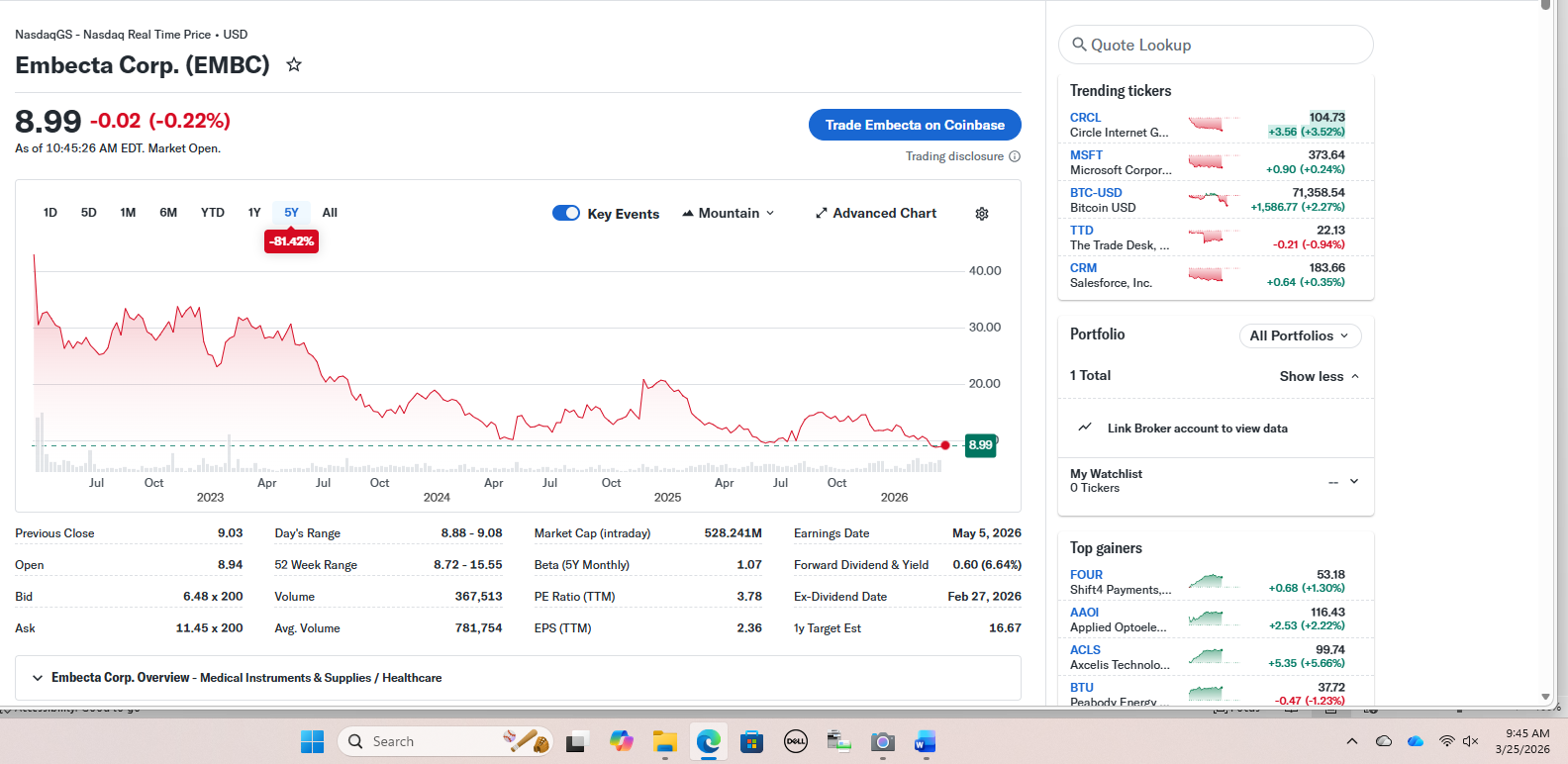Open the Camera app in the taskbar
Viewport: 1568px width, 764px height.
(x=882, y=741)
